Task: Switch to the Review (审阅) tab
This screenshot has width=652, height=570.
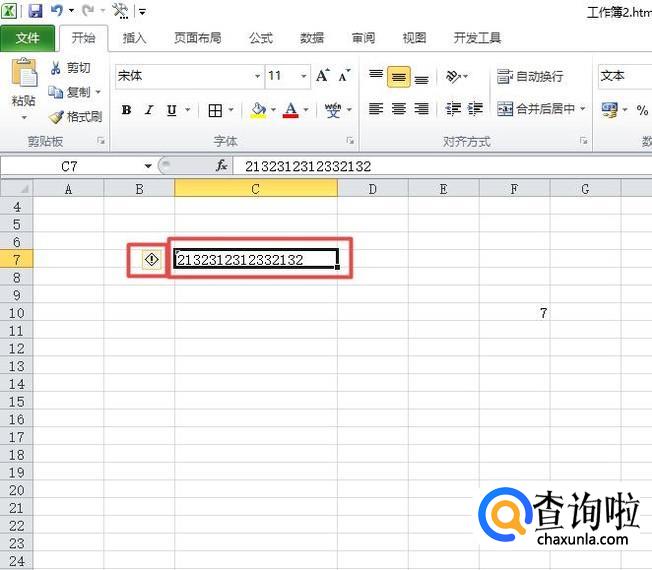Action: pyautogui.click(x=363, y=38)
